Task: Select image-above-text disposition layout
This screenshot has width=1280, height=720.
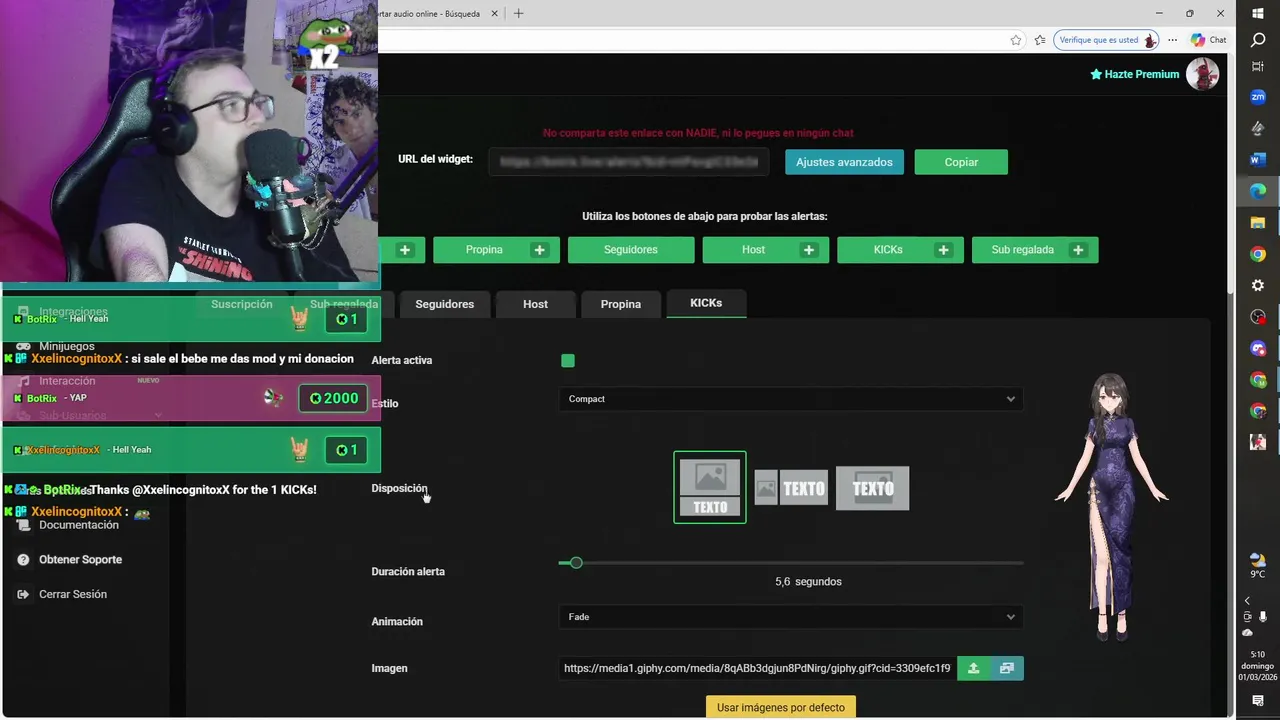Action: click(710, 488)
